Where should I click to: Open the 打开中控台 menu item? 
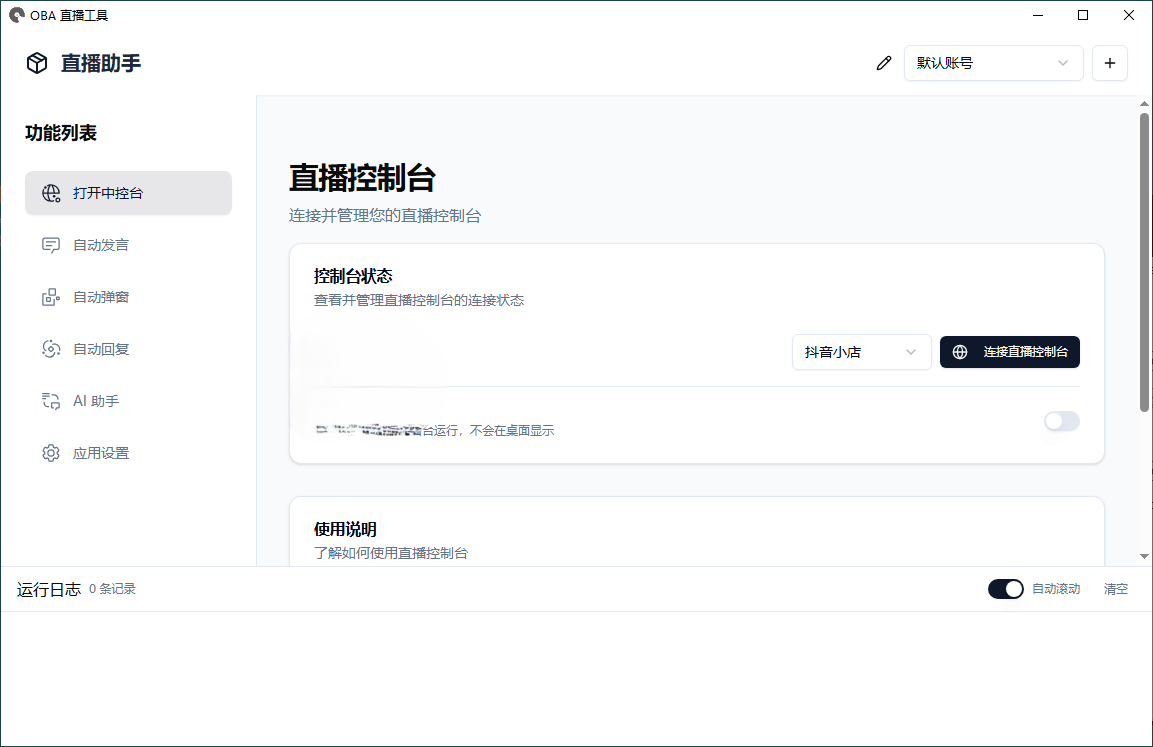[128, 193]
